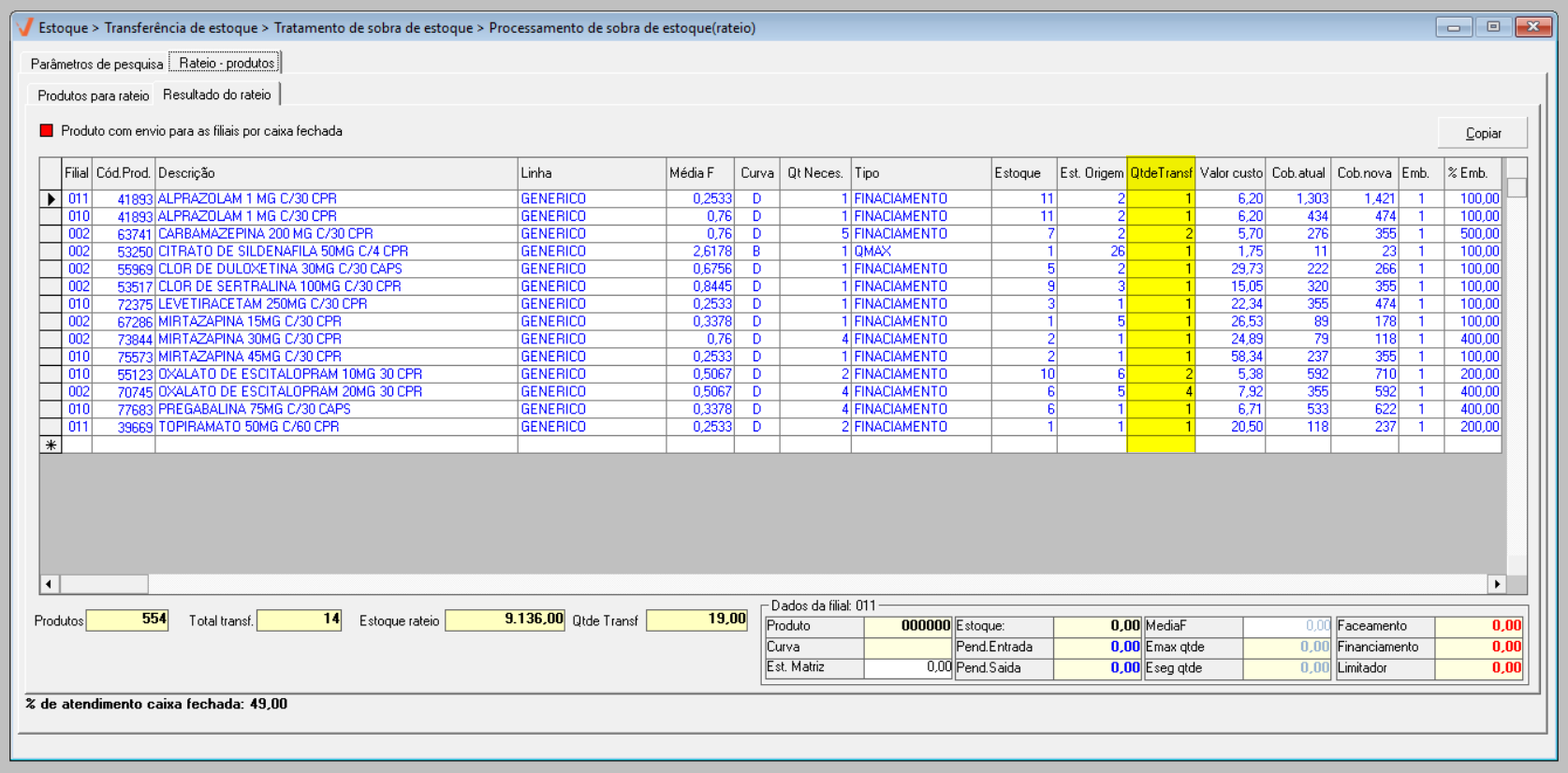1568x773 pixels.
Task: Switch to the Produtos para rateio tab
Action: (x=93, y=95)
